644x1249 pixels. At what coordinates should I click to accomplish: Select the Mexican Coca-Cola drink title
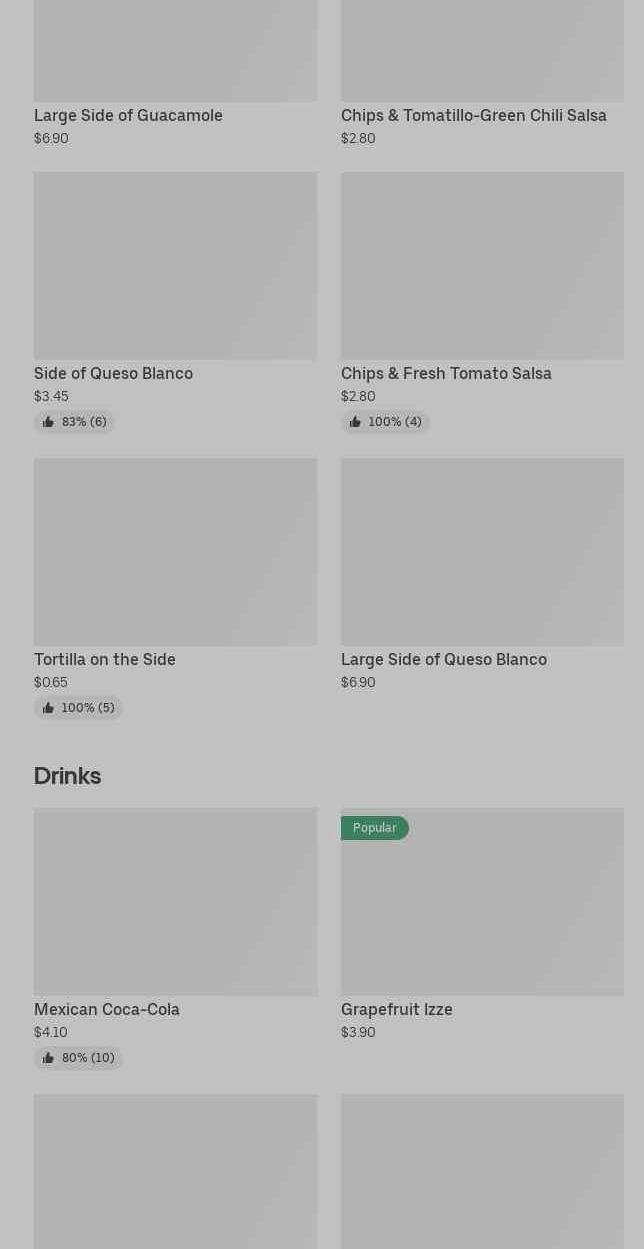coord(107,1009)
